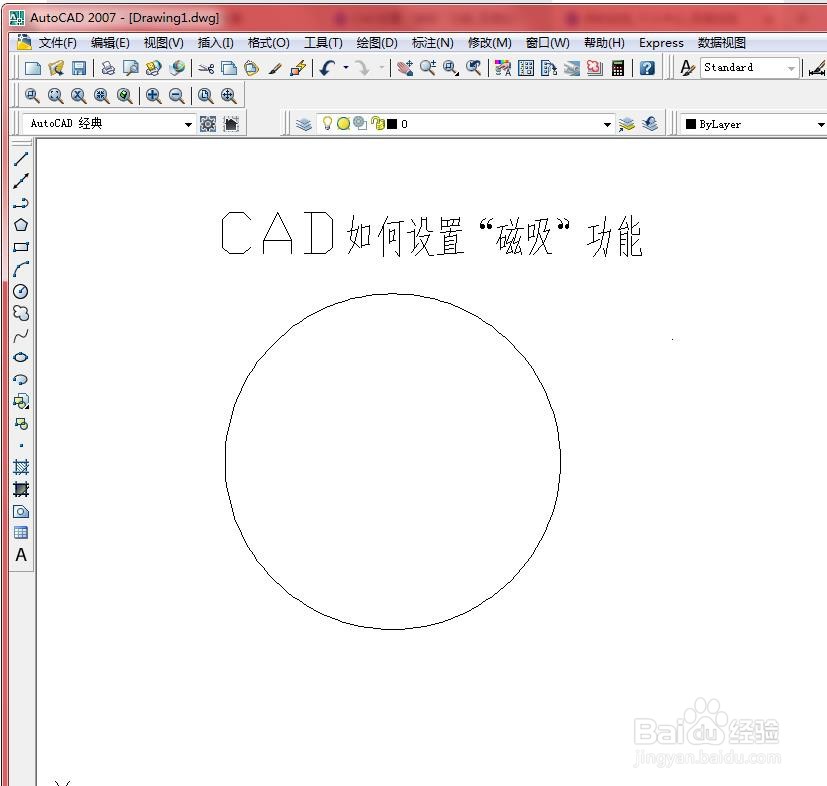Select the Match Properties toolbar icon

tap(273, 67)
